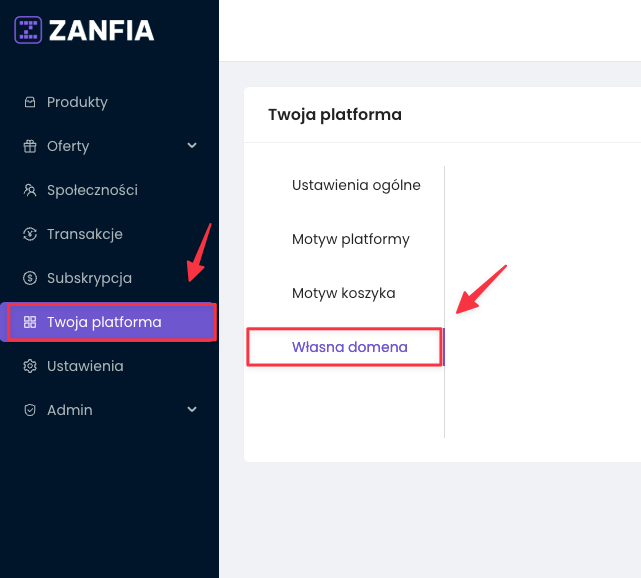Click the Zanfia logo icon

(x=28, y=30)
